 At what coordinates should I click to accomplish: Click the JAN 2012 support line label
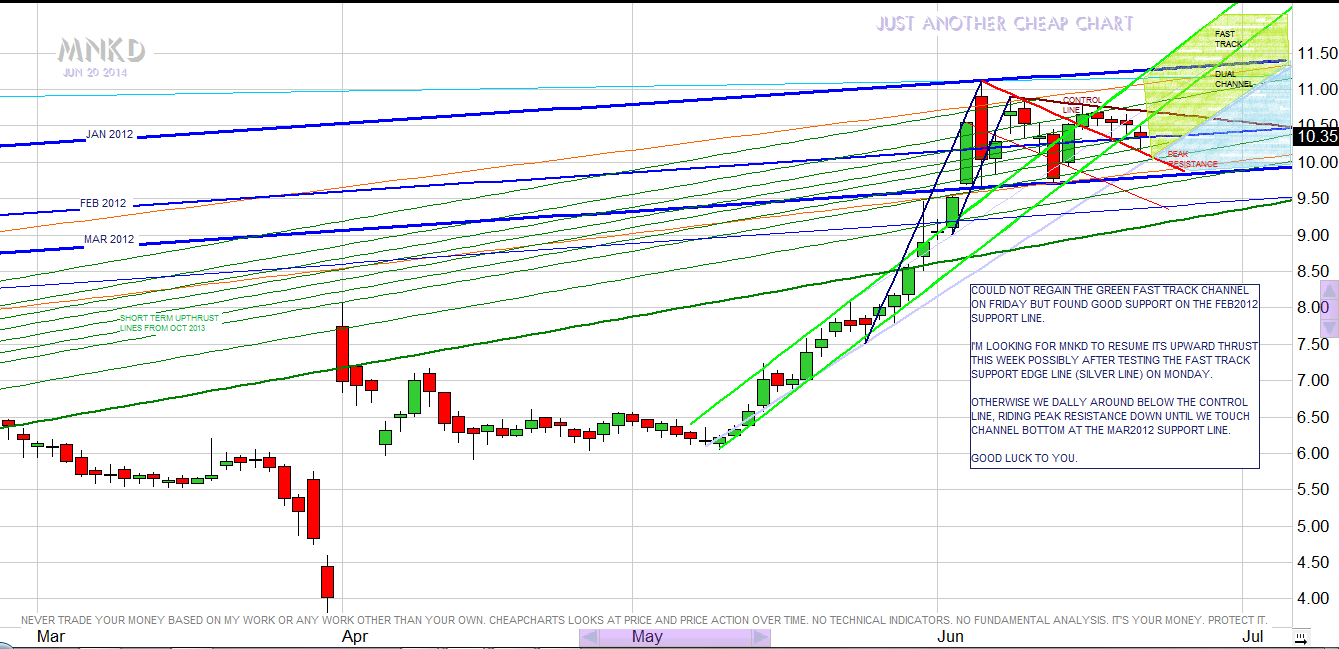click(109, 134)
